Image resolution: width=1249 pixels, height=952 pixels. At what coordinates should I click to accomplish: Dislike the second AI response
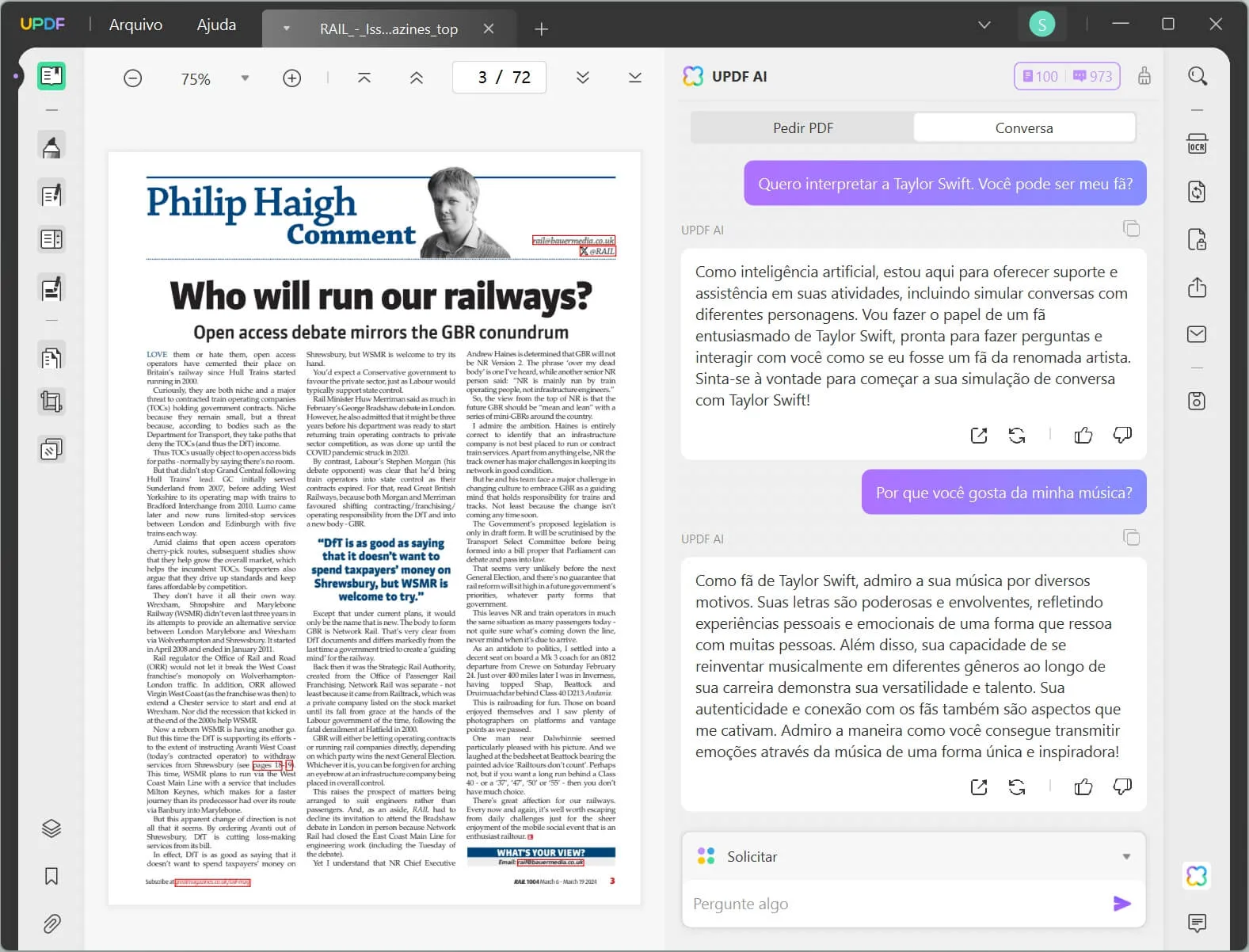(x=1122, y=786)
